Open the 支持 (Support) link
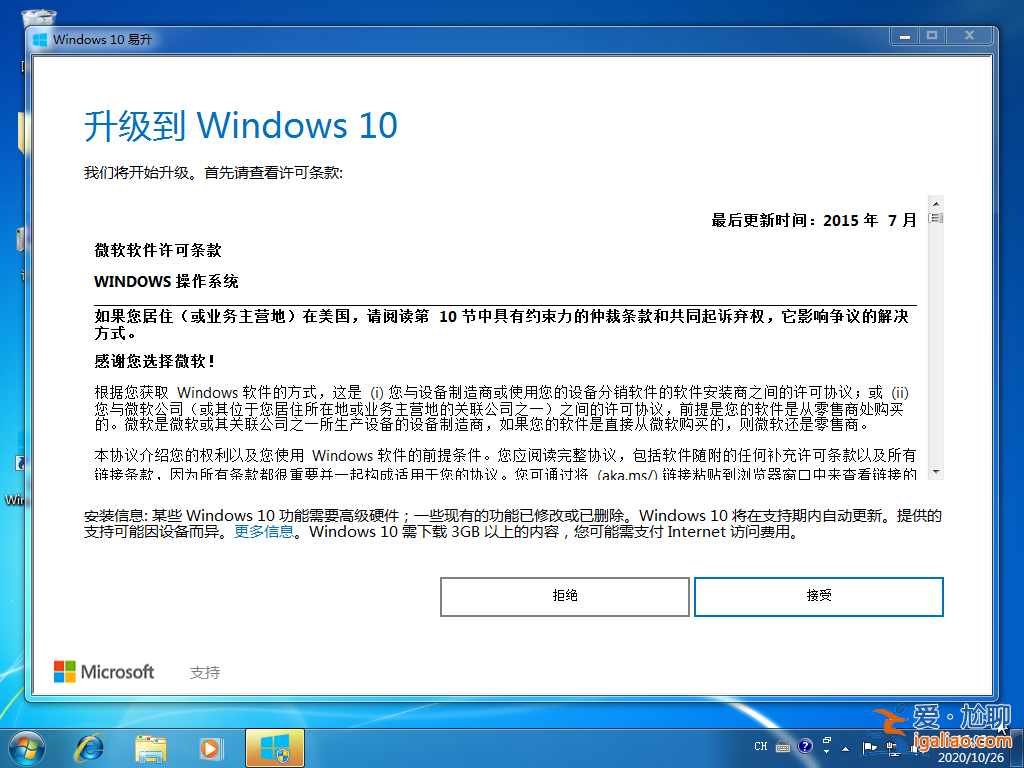 [x=205, y=672]
